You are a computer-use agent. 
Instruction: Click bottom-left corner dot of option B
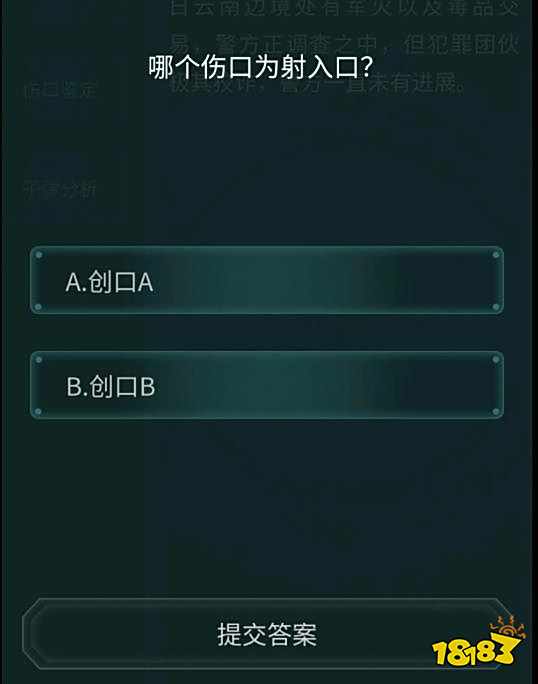38,411
